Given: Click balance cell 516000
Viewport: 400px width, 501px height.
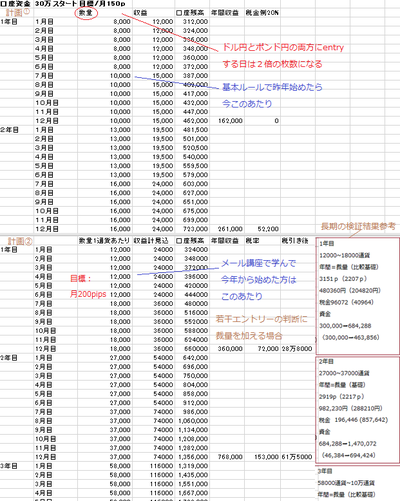Looking at the screenshot, I should 196,313.
